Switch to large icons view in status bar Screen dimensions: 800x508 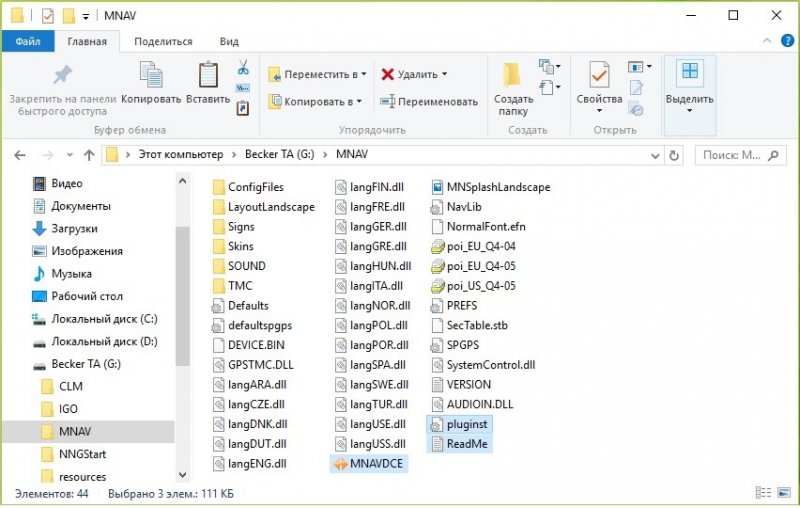click(x=784, y=494)
